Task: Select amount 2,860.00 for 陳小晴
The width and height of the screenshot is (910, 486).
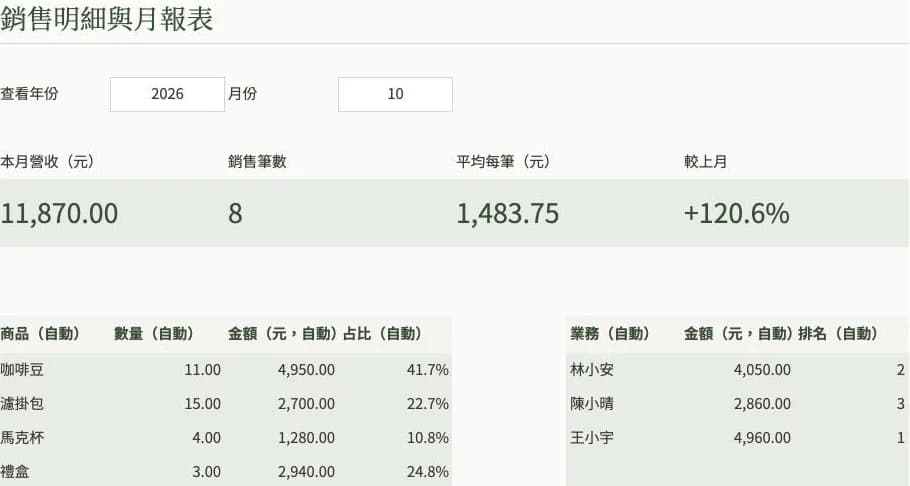Action: point(762,404)
